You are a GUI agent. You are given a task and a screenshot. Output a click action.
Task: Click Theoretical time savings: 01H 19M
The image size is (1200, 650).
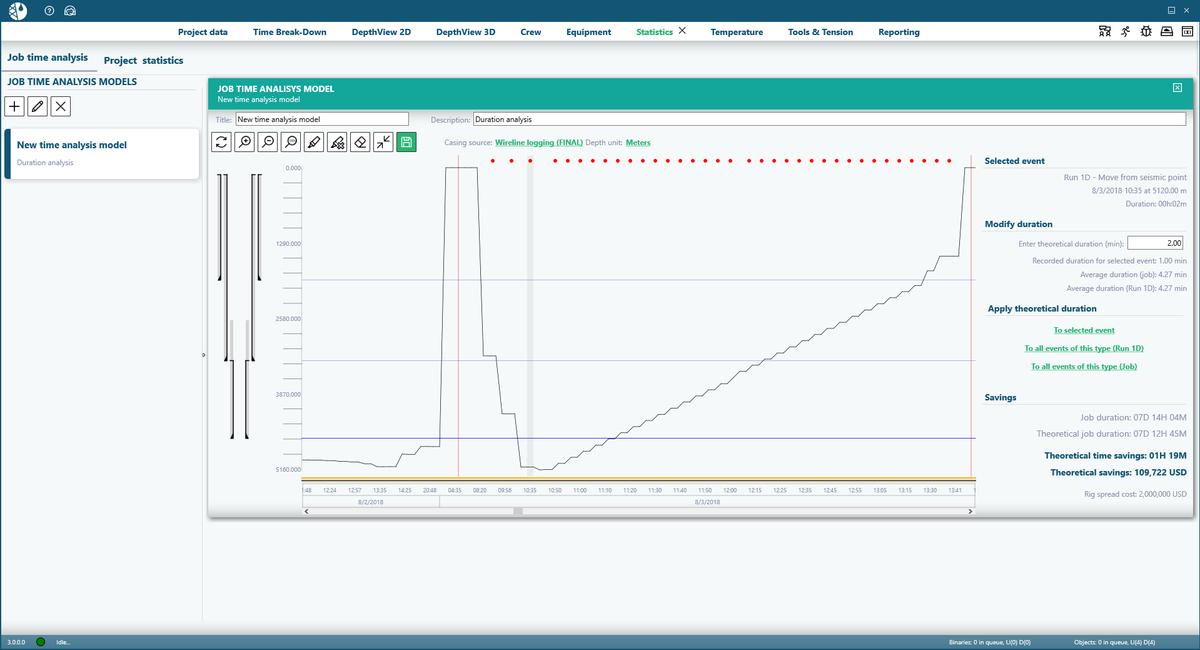click(x=1115, y=454)
